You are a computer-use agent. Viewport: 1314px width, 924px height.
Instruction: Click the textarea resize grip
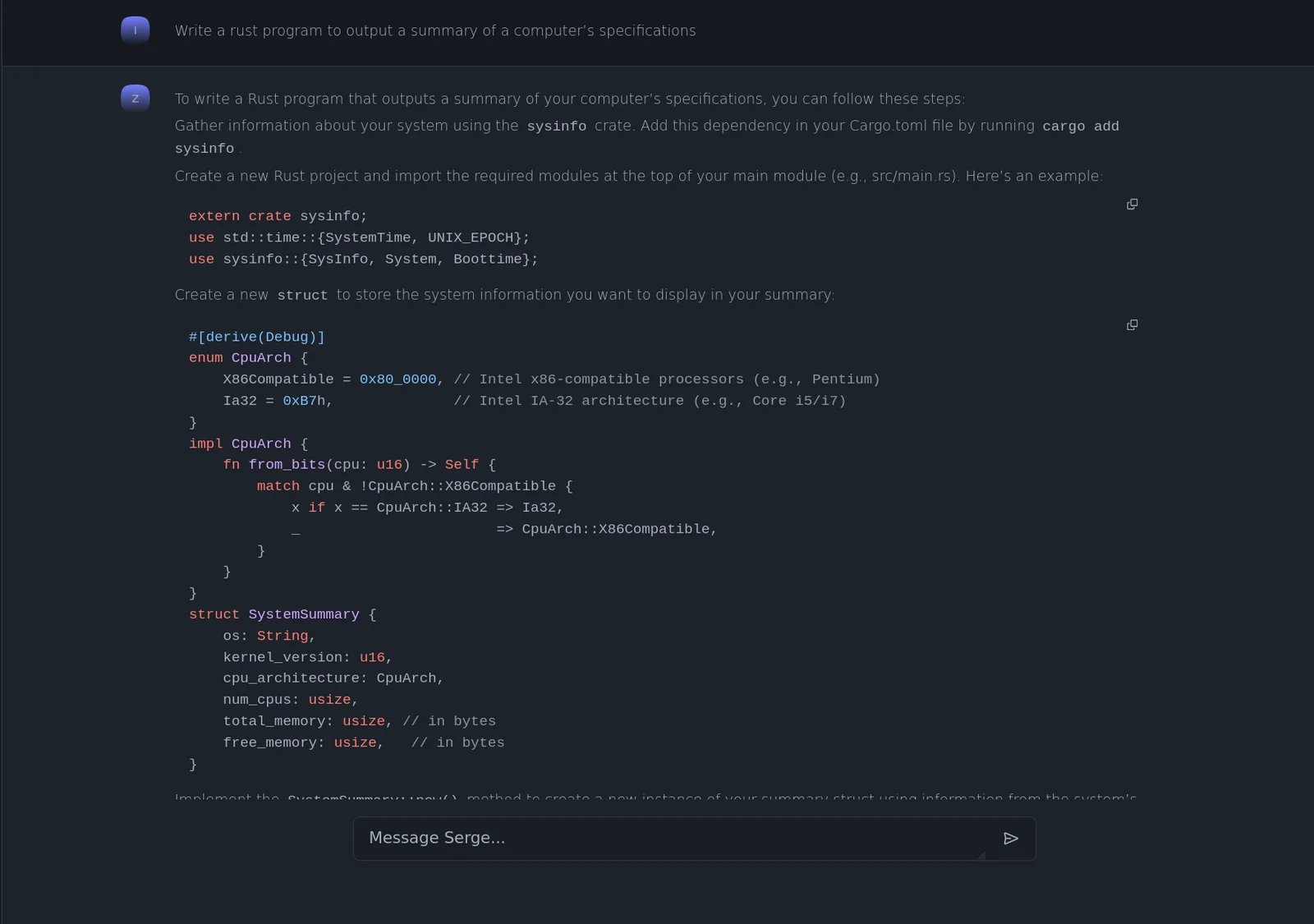point(983,857)
